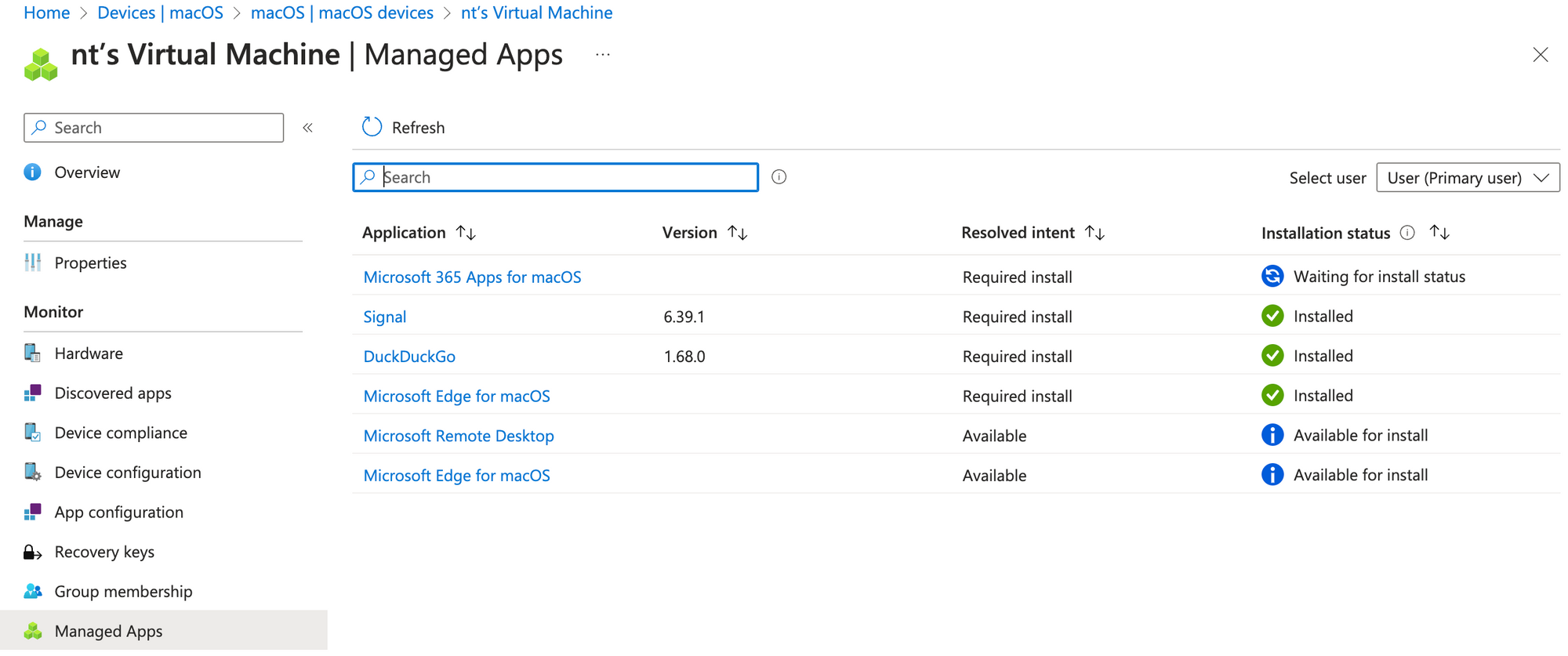Click the Overview info icon in sidebar
The image size is (1568, 656).
pos(32,172)
